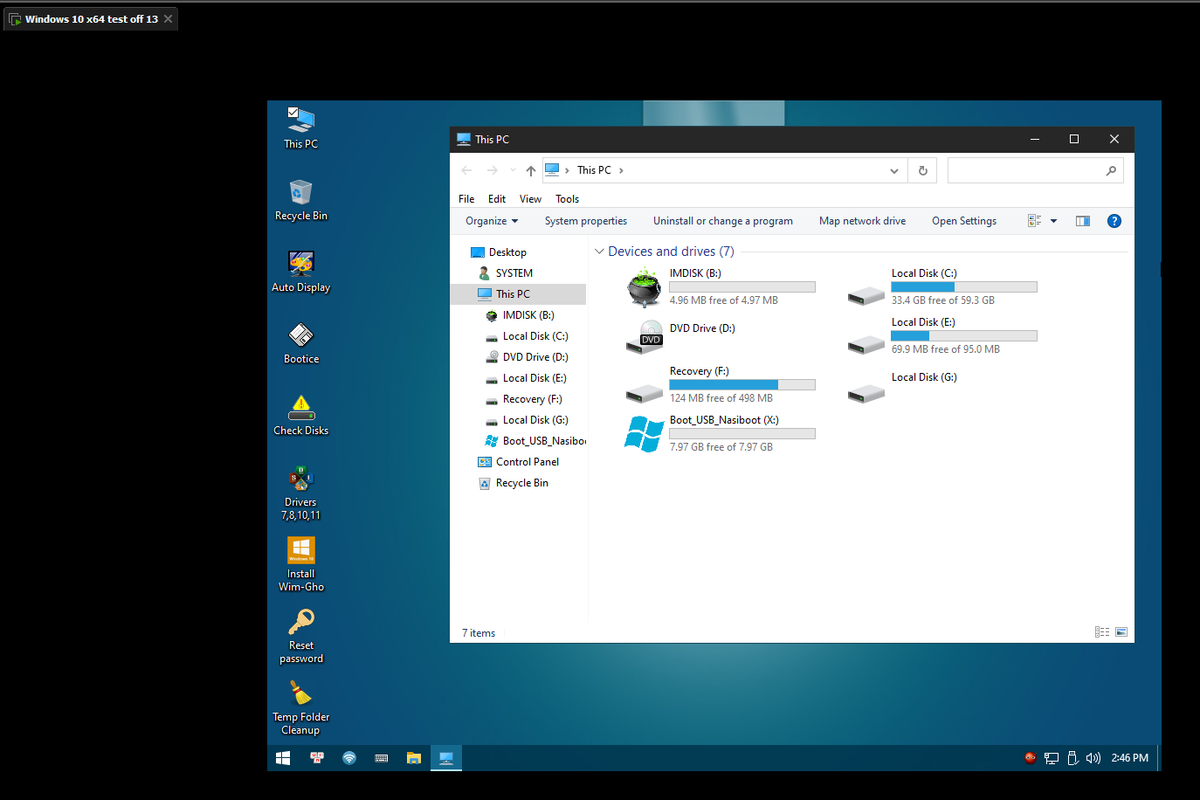This screenshot has height=800, width=1200.
Task: Open network tray icon
Action: (x=1052, y=758)
